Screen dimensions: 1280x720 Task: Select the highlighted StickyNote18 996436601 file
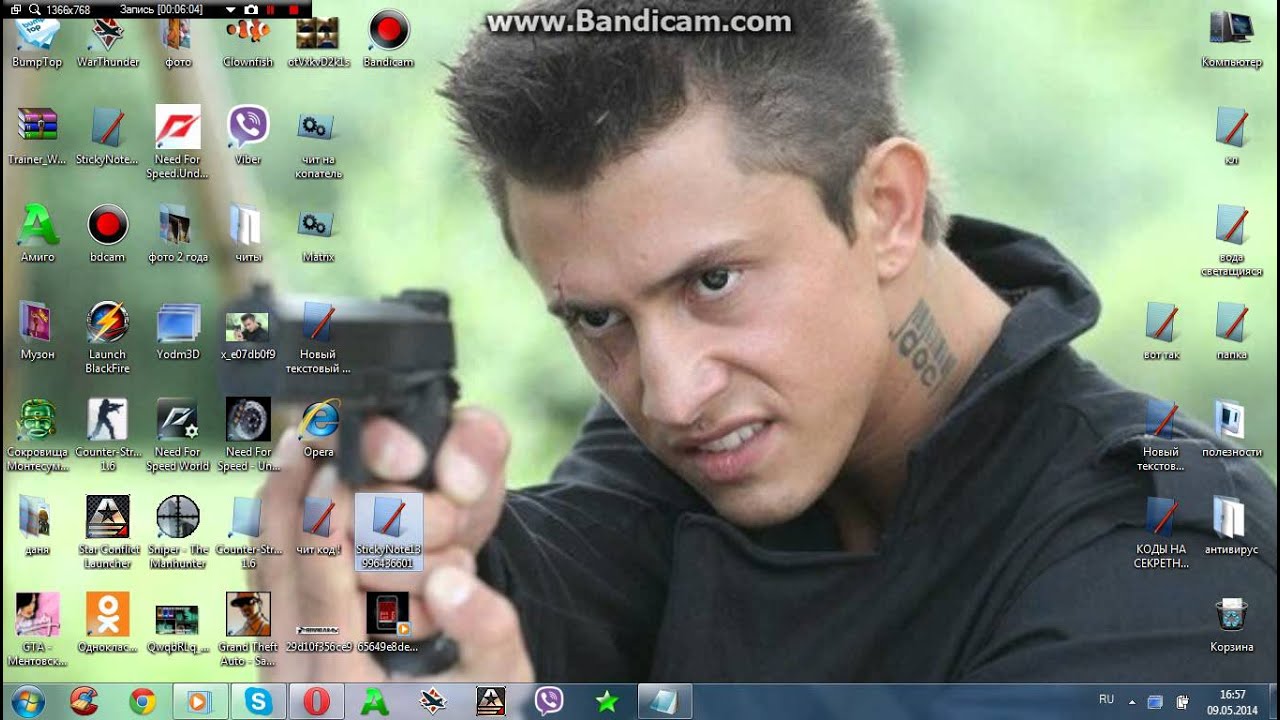[388, 532]
